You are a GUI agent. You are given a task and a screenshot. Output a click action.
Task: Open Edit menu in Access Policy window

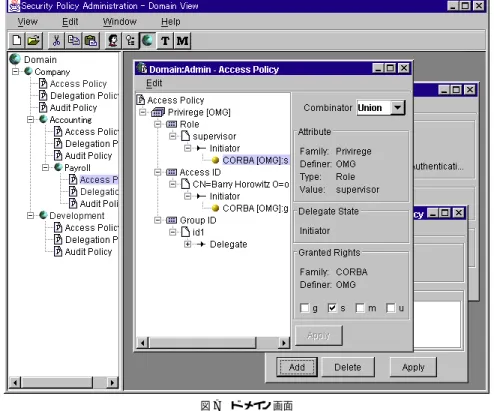(x=154, y=83)
